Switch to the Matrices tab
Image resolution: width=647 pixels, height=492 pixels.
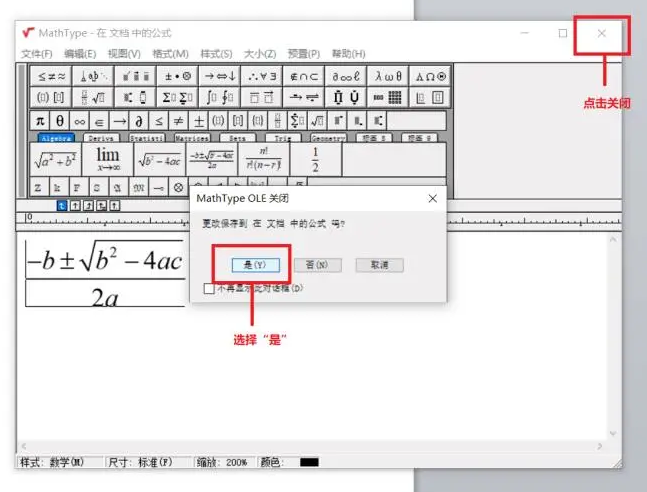[x=192, y=138]
